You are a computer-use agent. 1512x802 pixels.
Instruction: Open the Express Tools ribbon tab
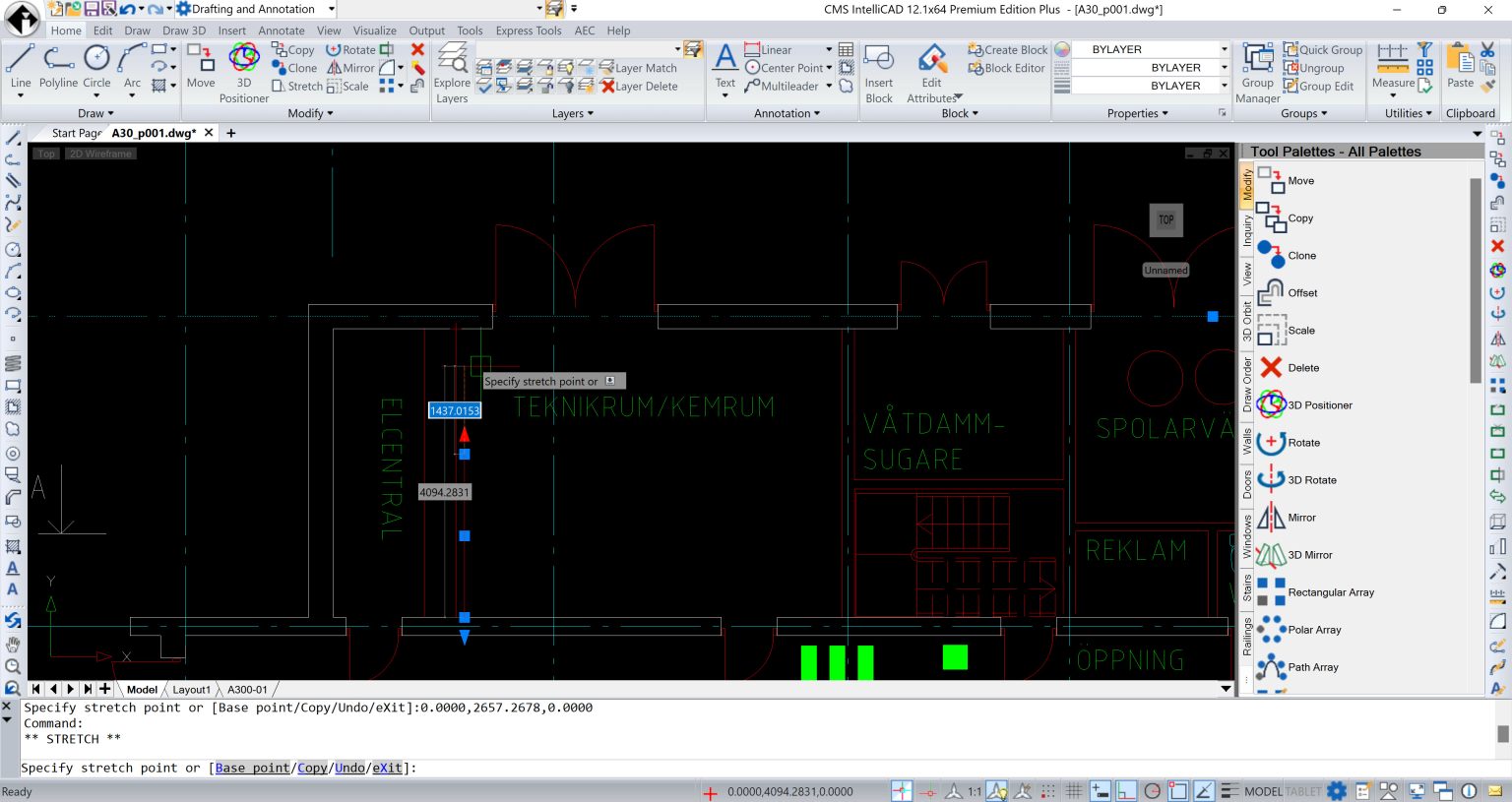[529, 31]
